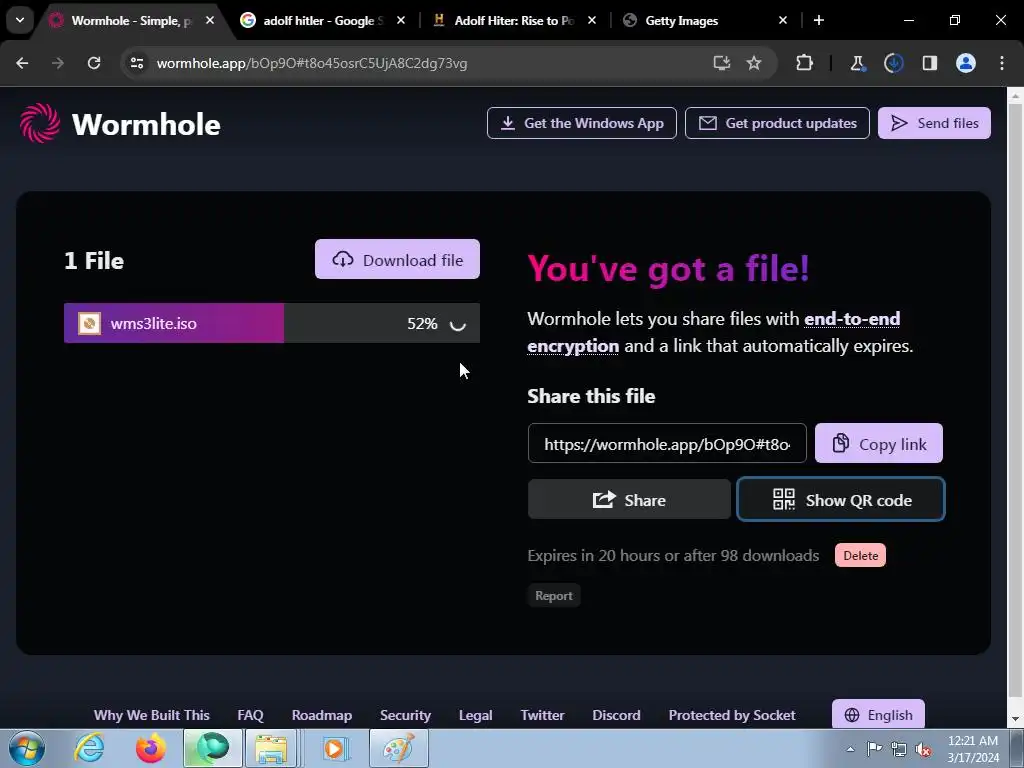Click the wms3lite.iso file name
The width and height of the screenshot is (1024, 768).
153,323
